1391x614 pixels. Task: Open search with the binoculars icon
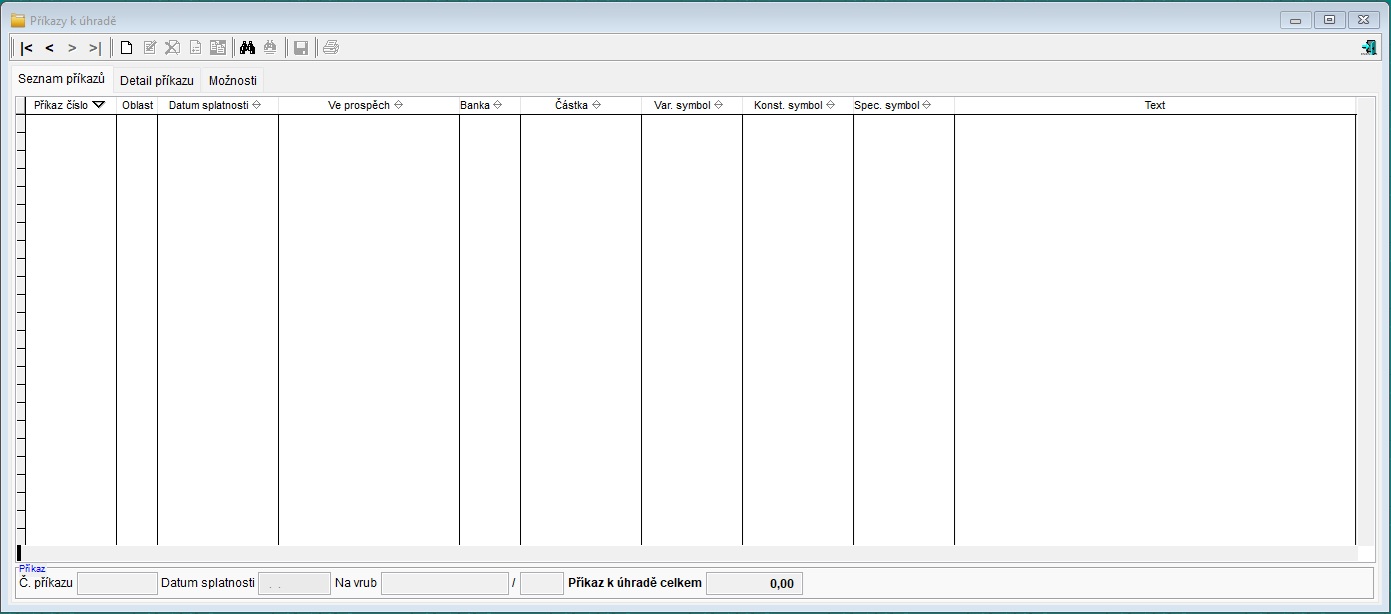tap(247, 47)
